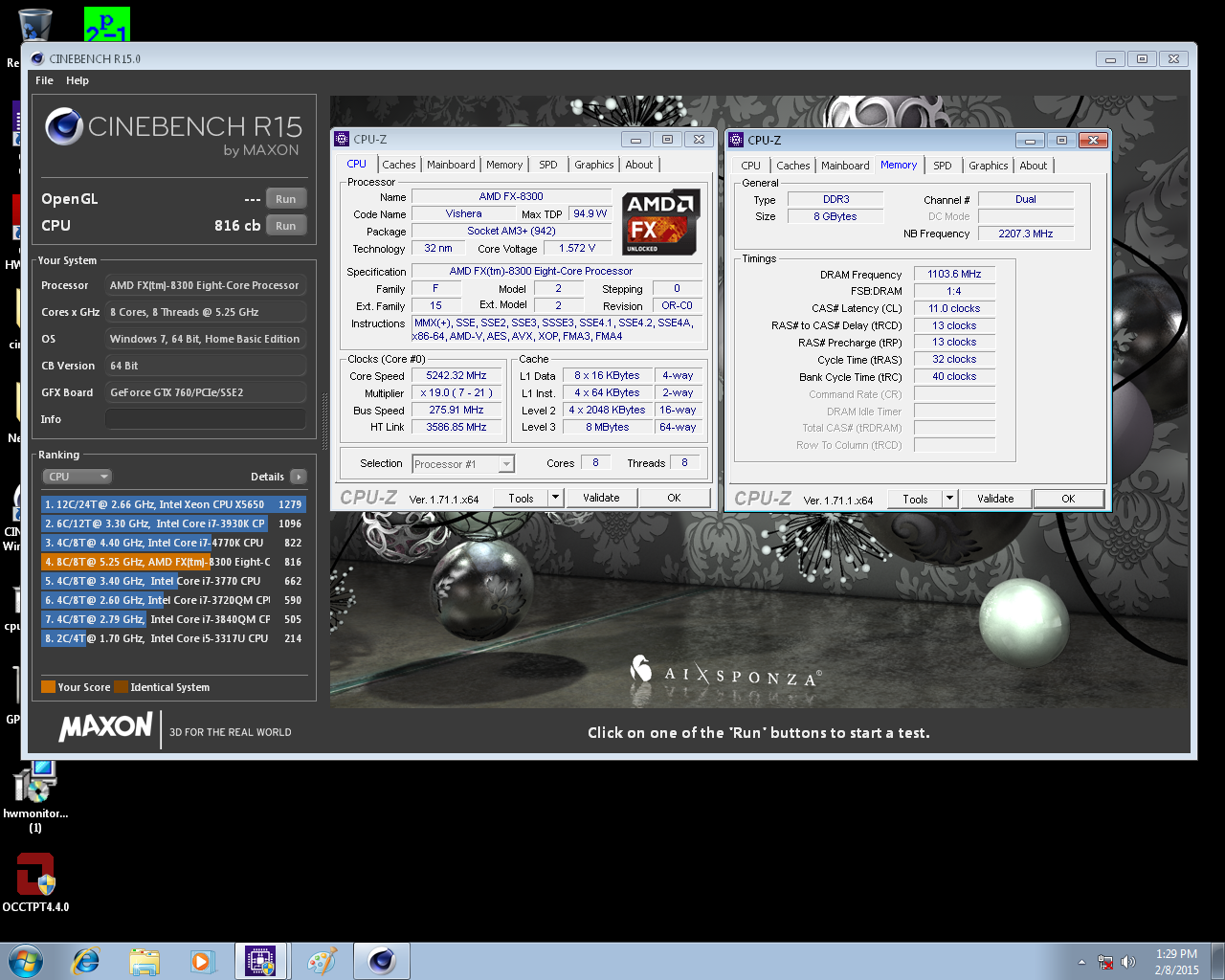1225x980 pixels.
Task: Click Tools button in left CPU-Z
Action: coord(521,498)
